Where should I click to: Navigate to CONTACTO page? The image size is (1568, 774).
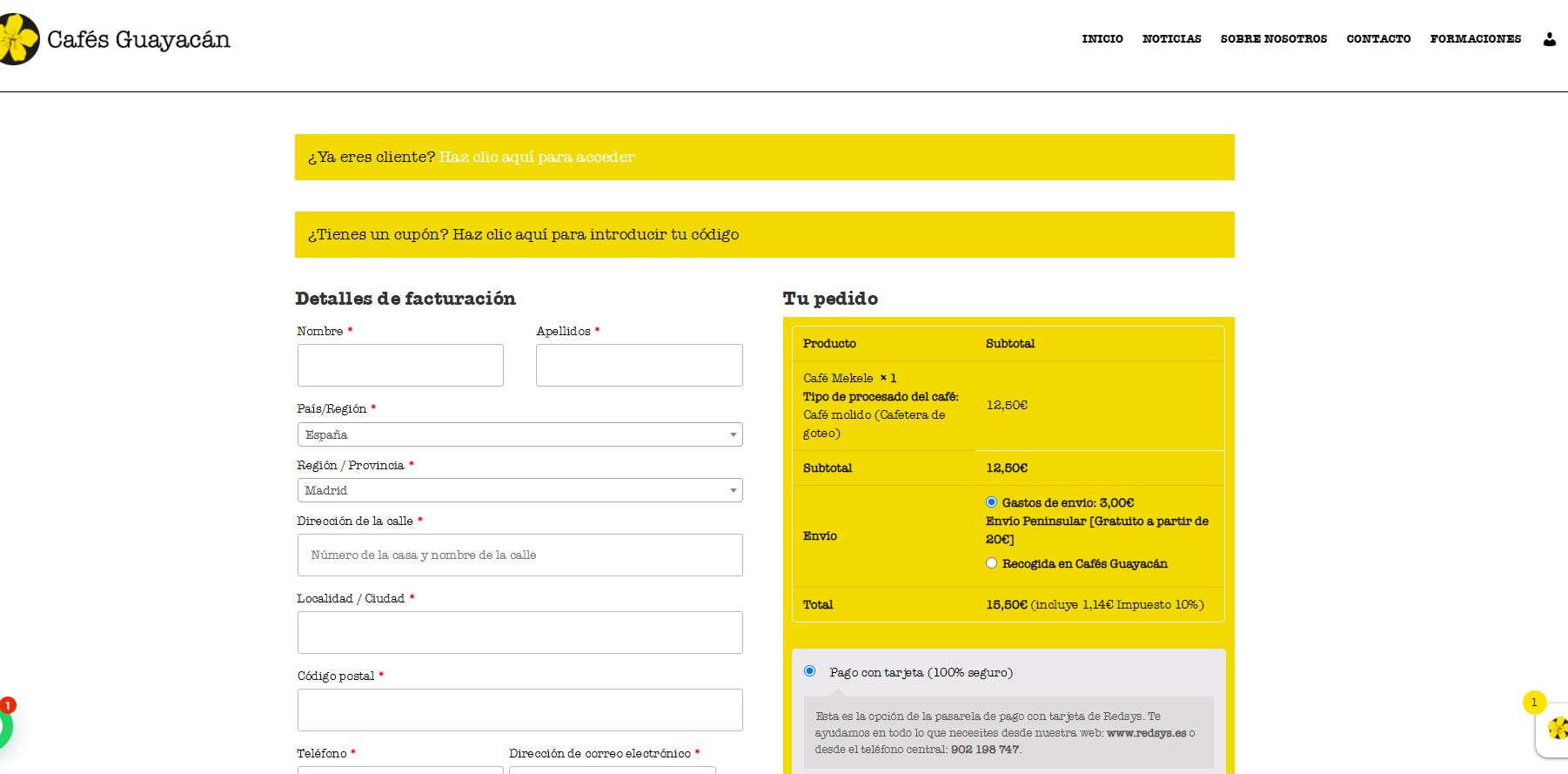pyautogui.click(x=1378, y=39)
